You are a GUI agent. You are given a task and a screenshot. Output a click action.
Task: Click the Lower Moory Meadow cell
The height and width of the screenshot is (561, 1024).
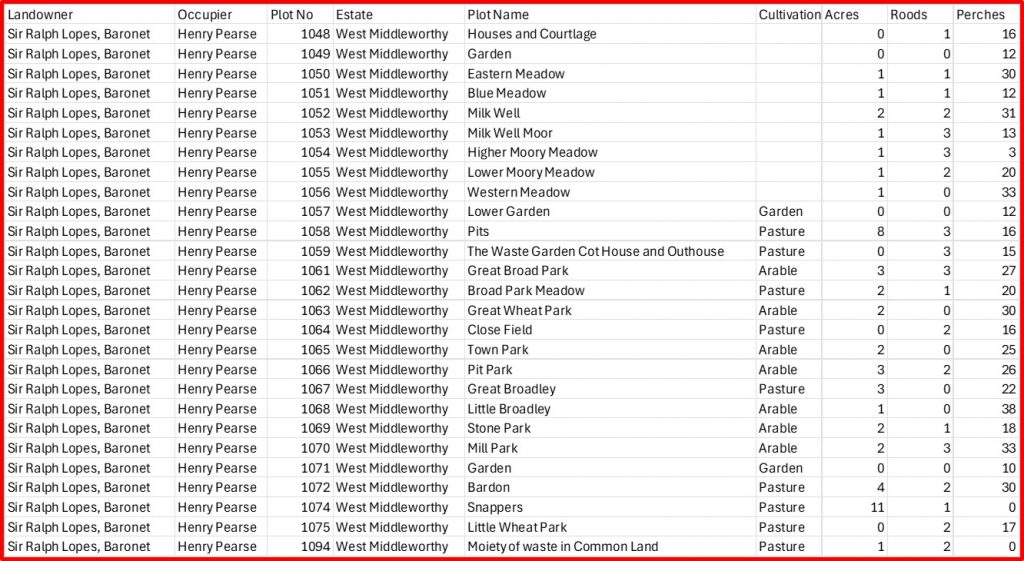click(611, 172)
